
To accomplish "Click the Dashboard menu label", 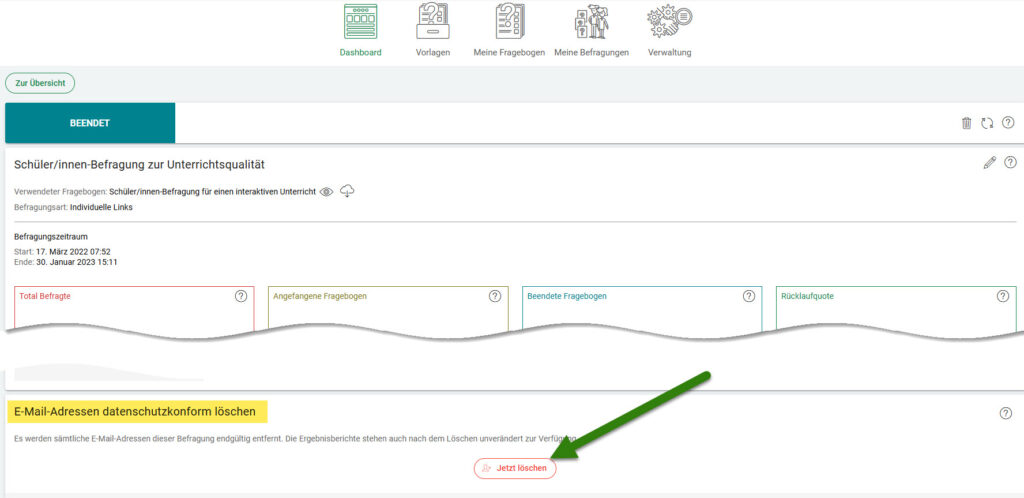I will click(360, 53).
